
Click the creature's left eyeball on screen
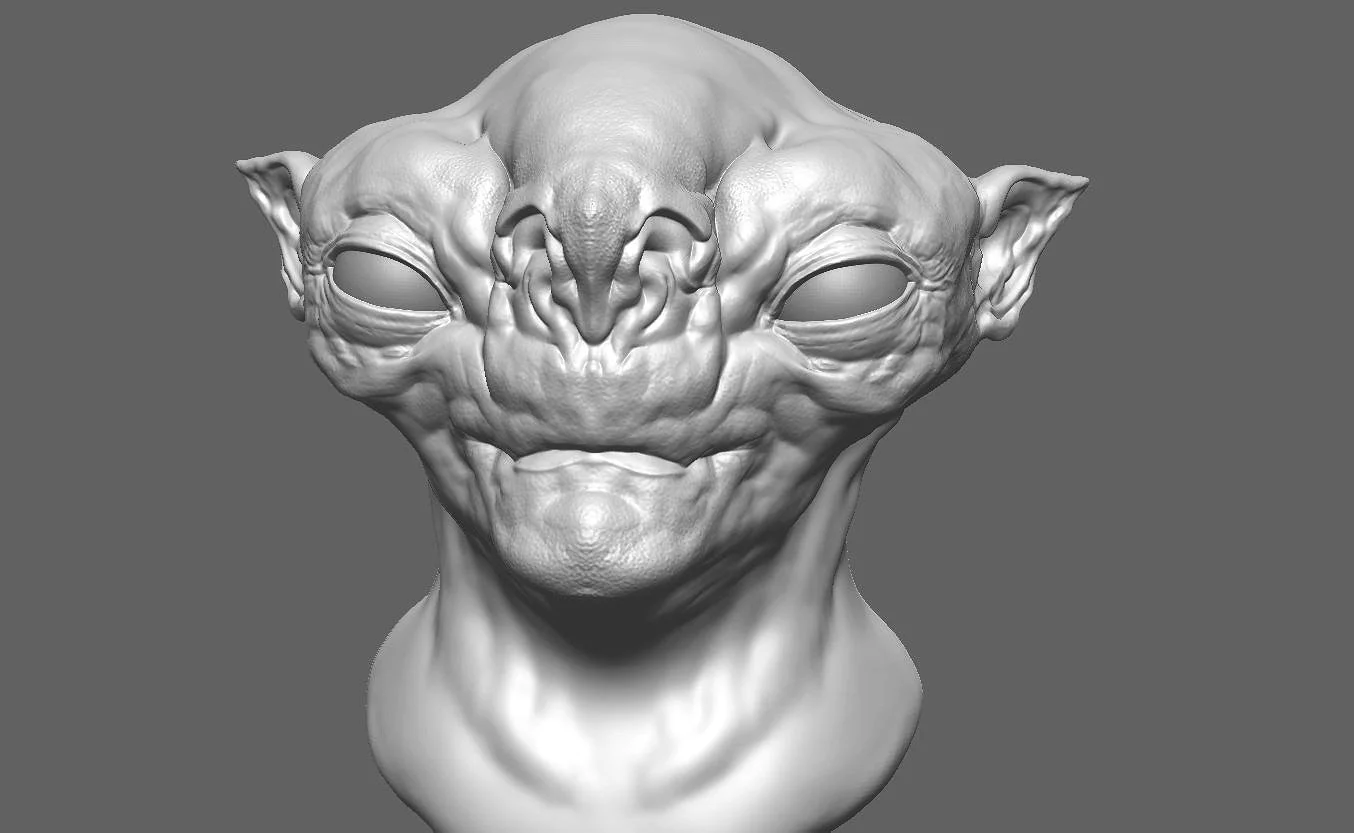[x=387, y=281]
